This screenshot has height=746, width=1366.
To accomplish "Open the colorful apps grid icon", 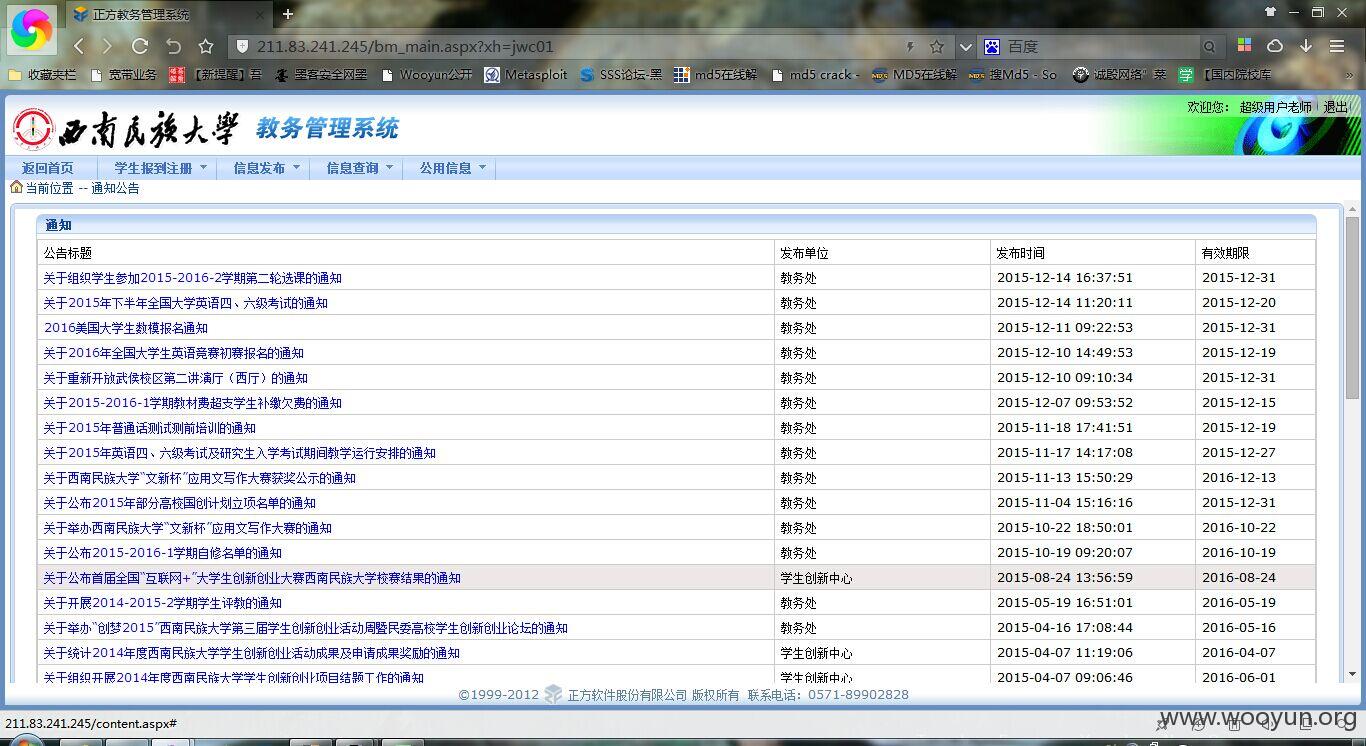I will pyautogui.click(x=1244, y=46).
